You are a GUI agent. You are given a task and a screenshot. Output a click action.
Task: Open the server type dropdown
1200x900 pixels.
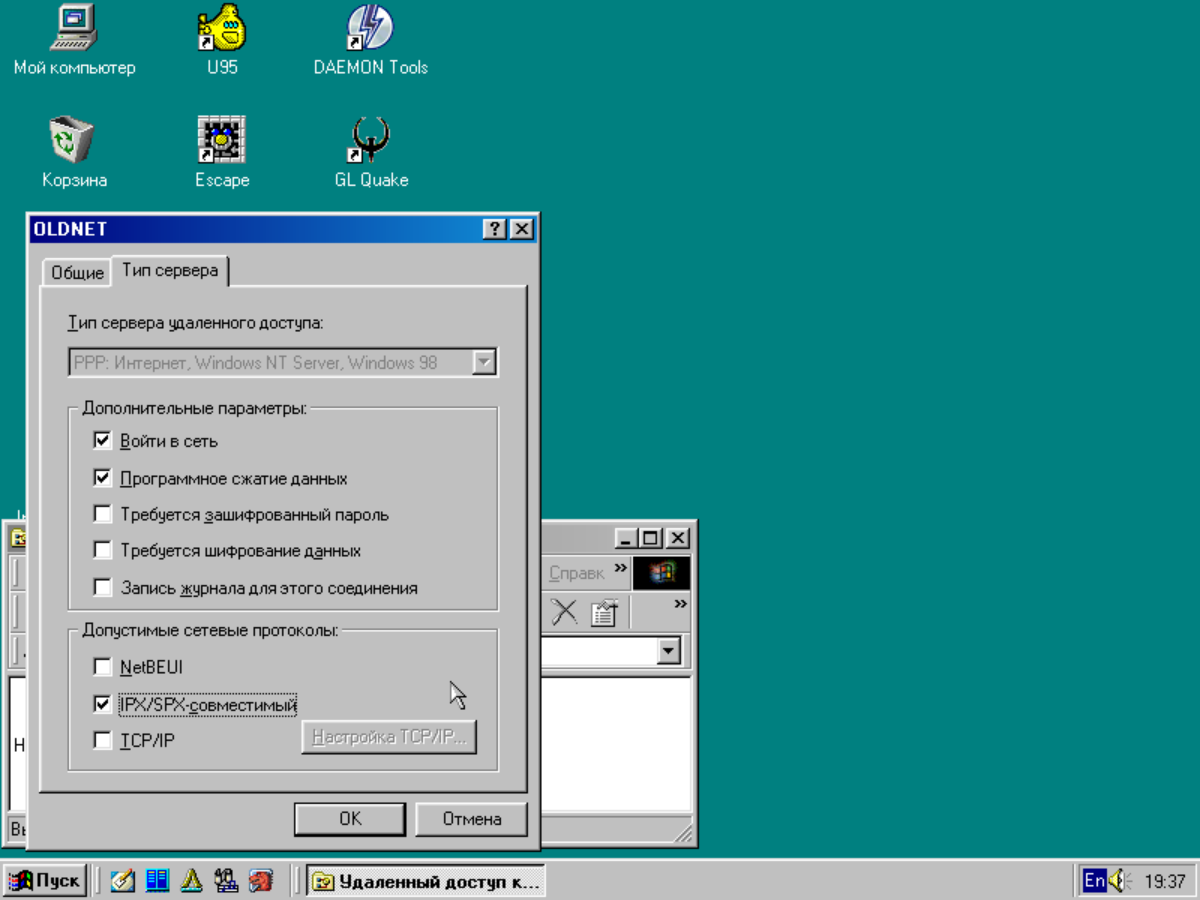click(484, 362)
